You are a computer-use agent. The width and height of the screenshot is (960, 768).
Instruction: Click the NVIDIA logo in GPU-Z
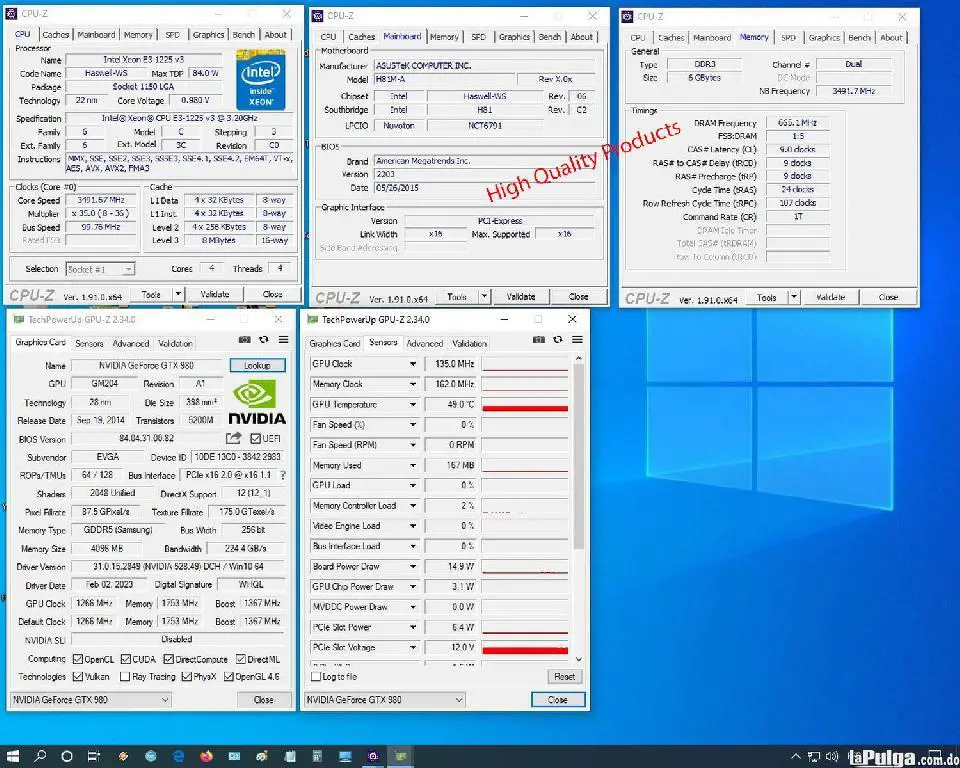[x=257, y=402]
